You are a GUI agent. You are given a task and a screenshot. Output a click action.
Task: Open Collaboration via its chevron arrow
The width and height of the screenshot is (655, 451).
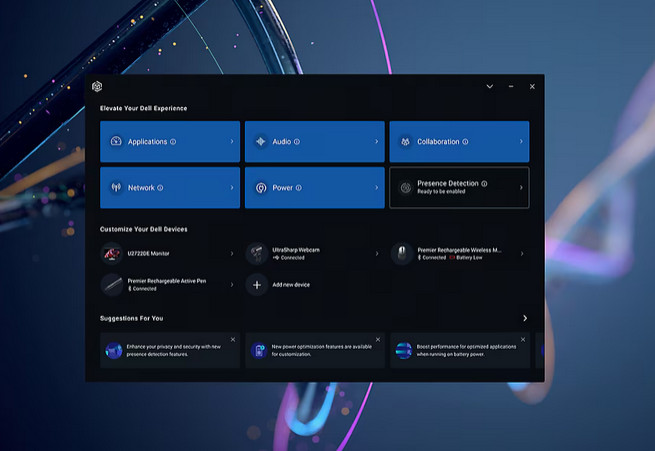pyautogui.click(x=521, y=142)
